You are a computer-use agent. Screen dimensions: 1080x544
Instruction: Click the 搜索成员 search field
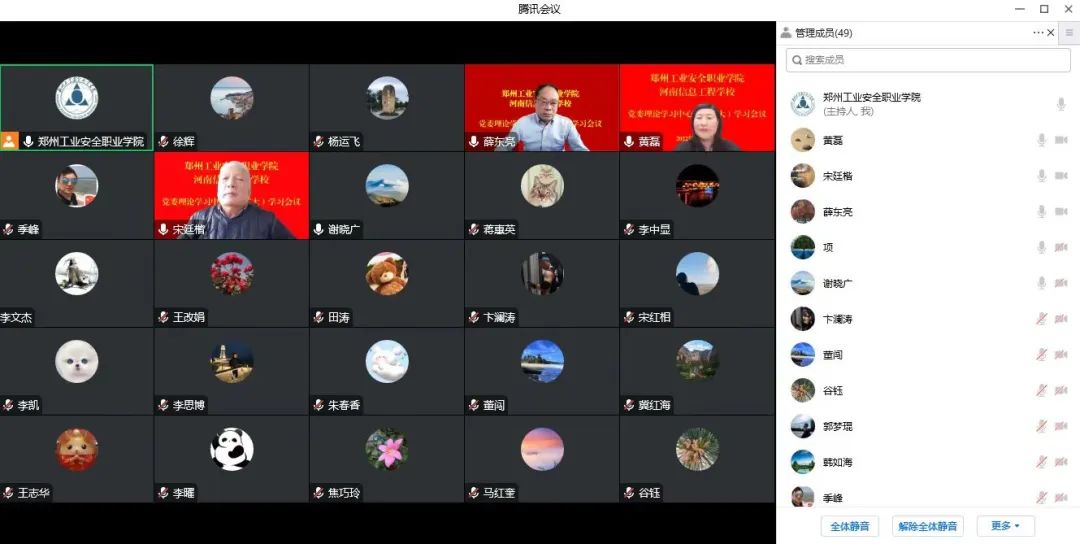[928, 61]
